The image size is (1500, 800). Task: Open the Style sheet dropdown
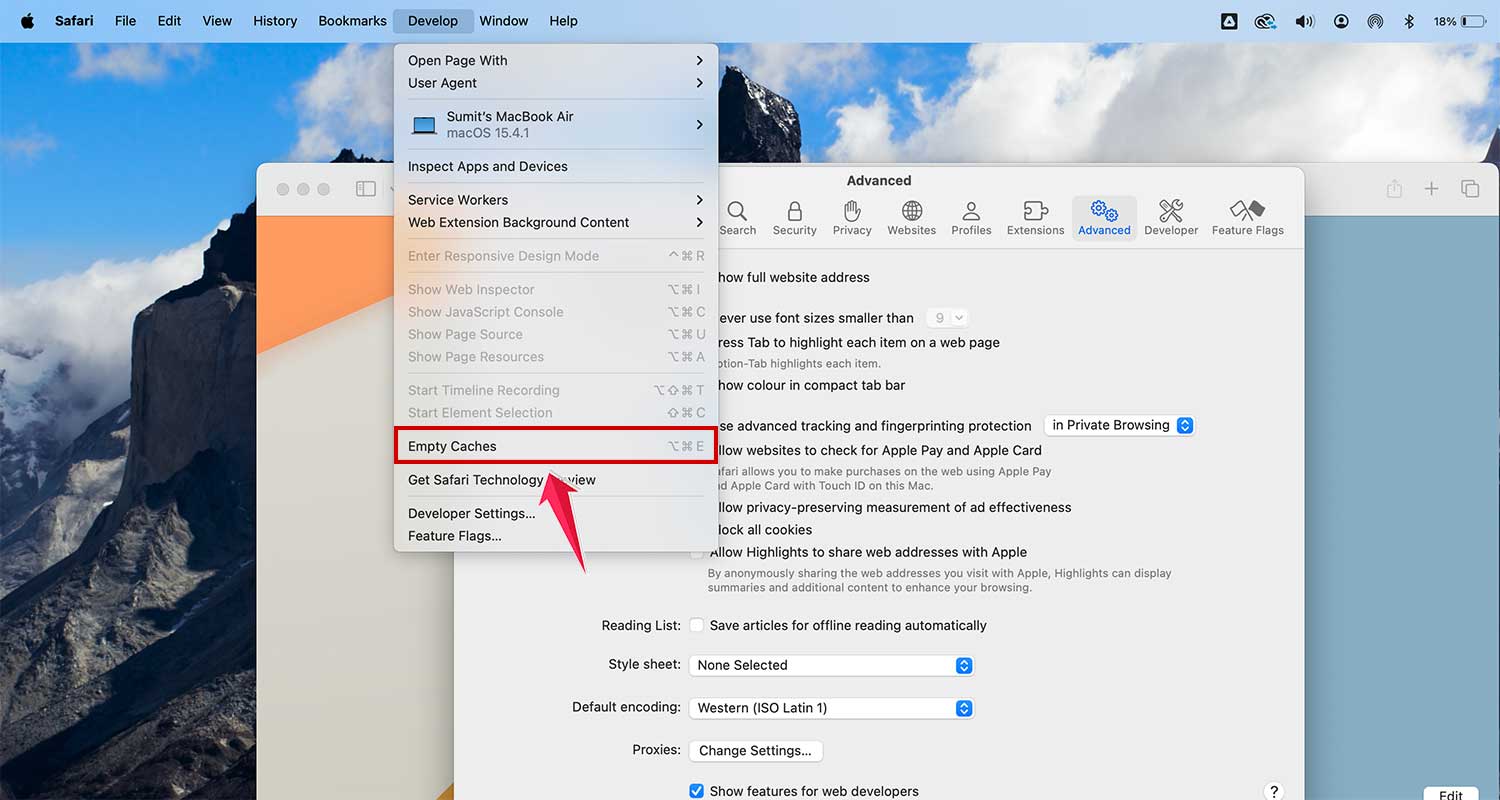point(830,665)
